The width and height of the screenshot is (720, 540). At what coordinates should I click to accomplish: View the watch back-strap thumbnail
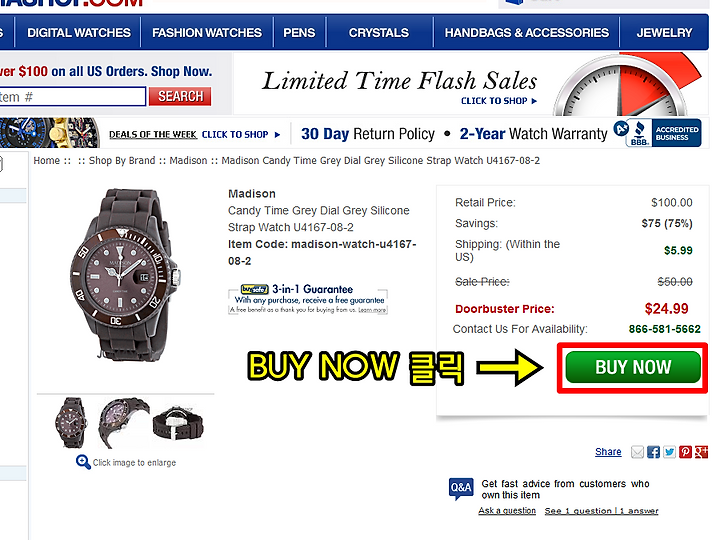[178, 423]
